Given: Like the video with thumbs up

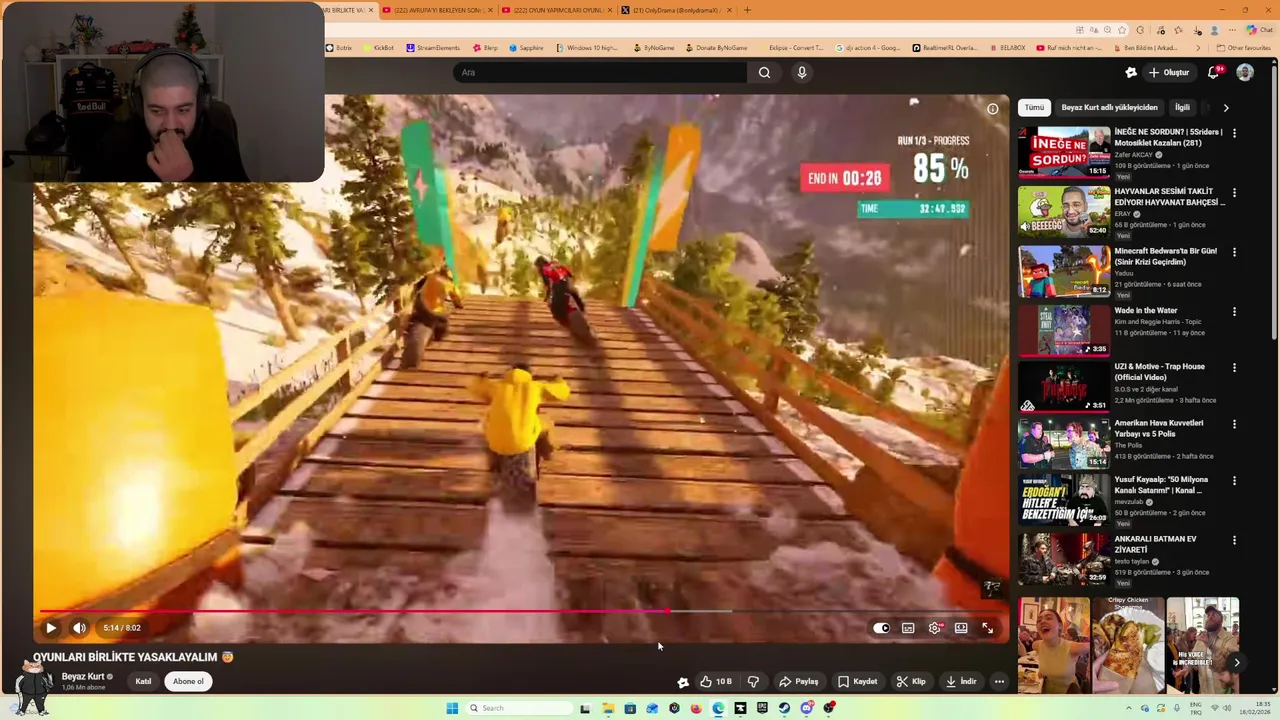Looking at the screenshot, I should 715,681.
